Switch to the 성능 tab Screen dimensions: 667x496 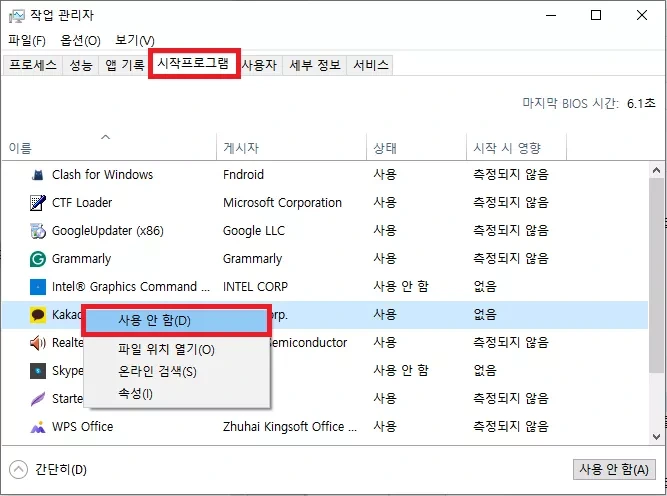tap(81, 65)
